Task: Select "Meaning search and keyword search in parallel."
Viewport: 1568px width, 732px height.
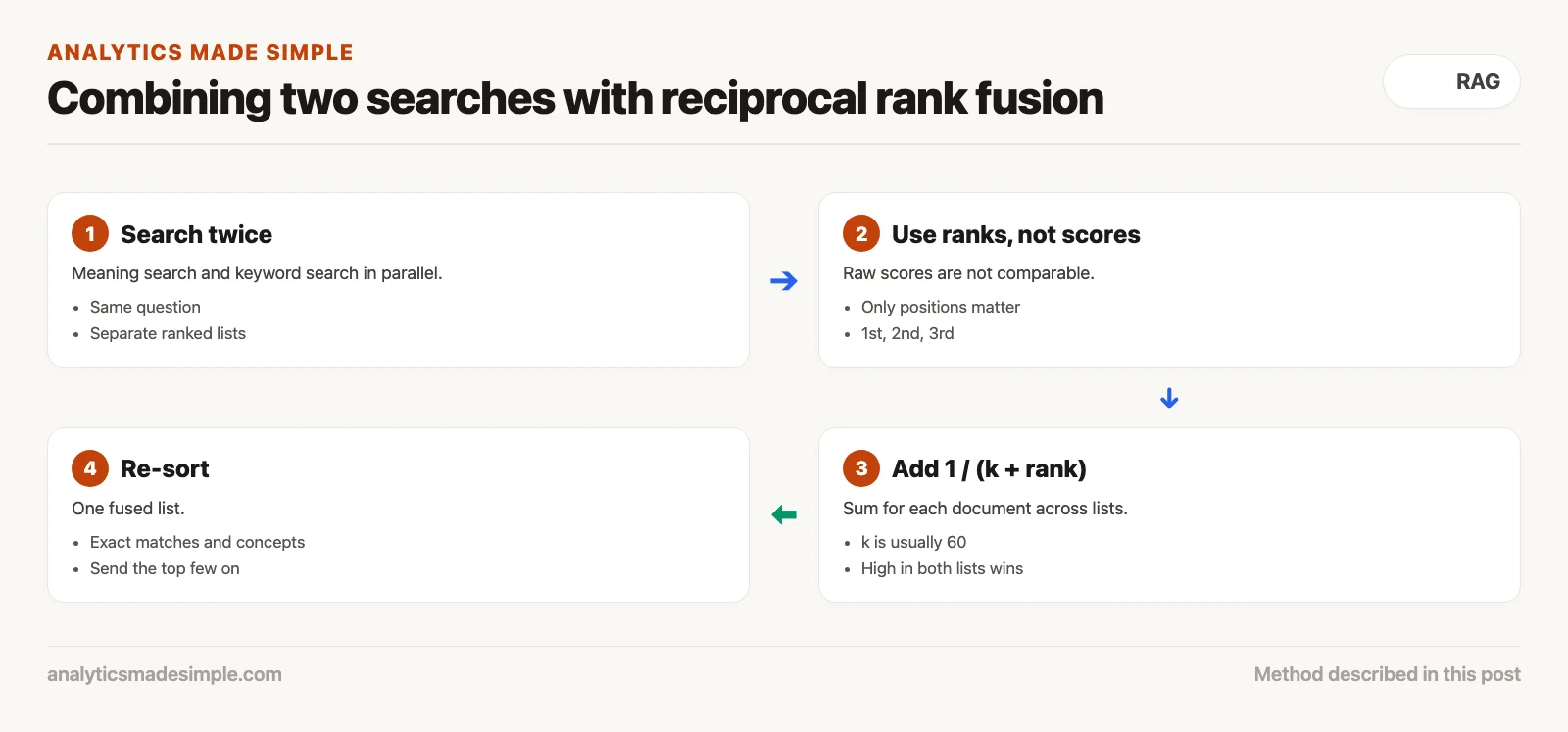Action: tap(257, 273)
